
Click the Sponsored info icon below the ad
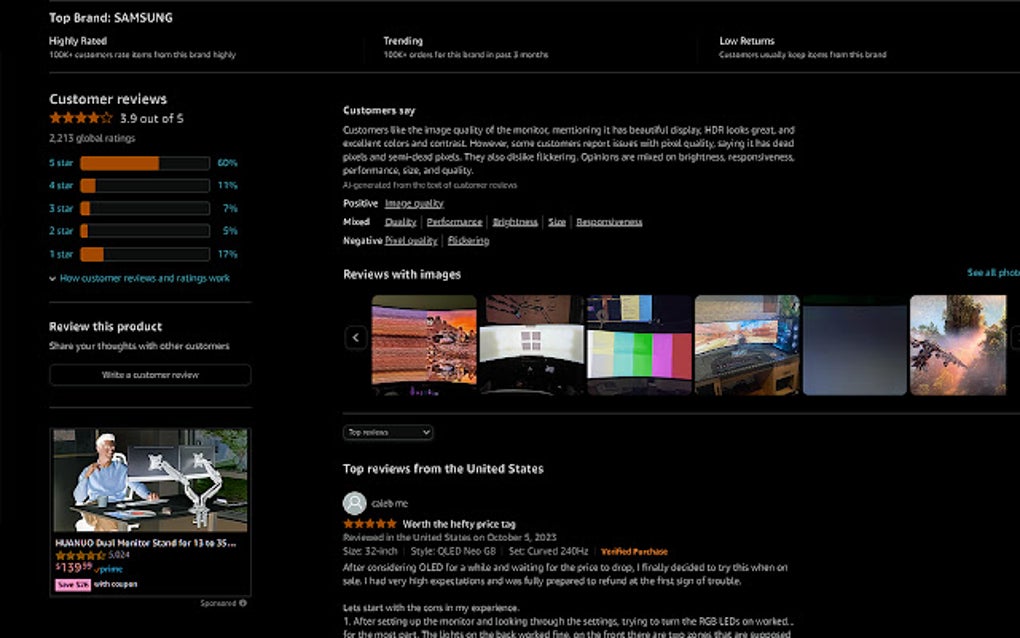tap(243, 603)
